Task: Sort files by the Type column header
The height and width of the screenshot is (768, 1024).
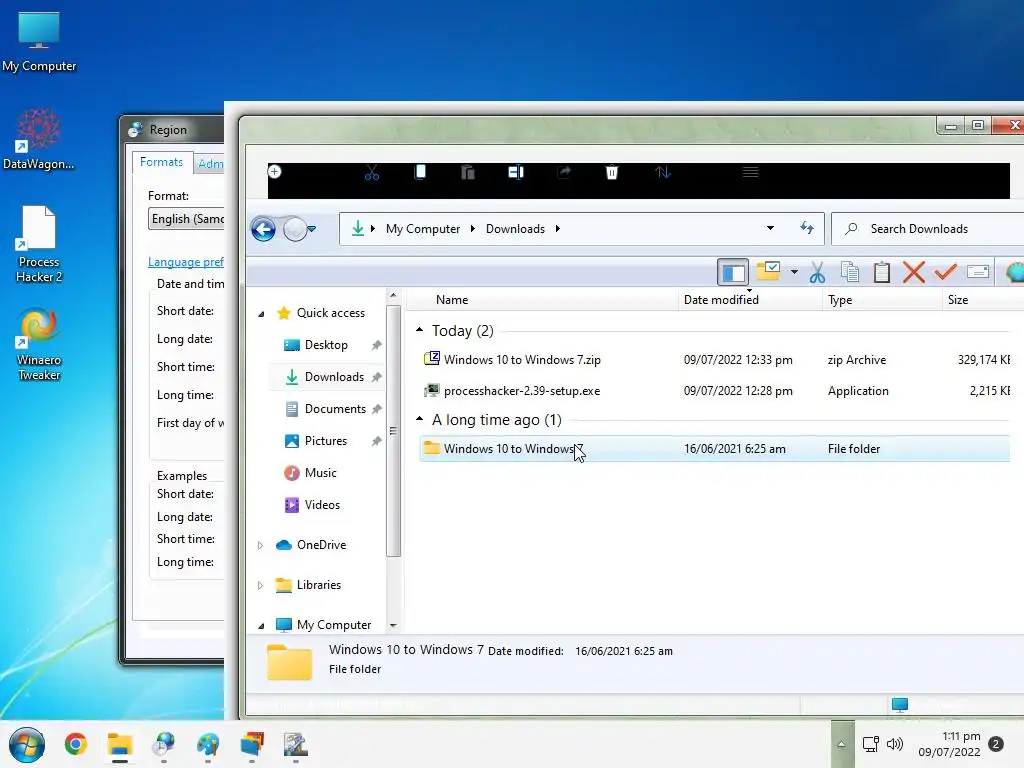Action: (x=840, y=300)
